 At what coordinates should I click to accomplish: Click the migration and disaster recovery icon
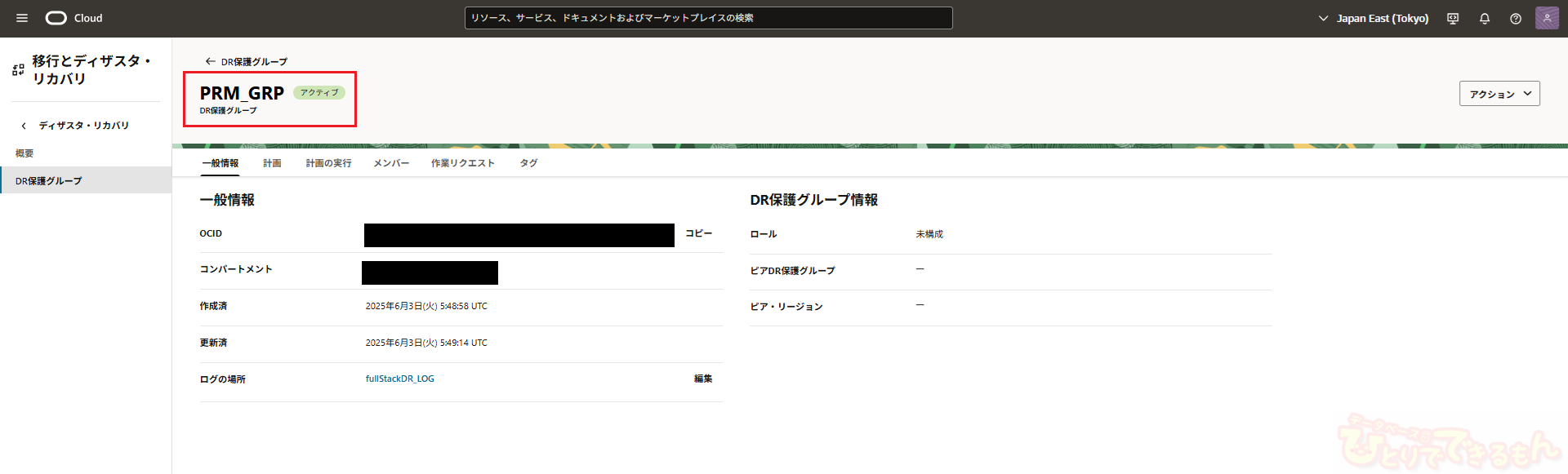(x=18, y=70)
